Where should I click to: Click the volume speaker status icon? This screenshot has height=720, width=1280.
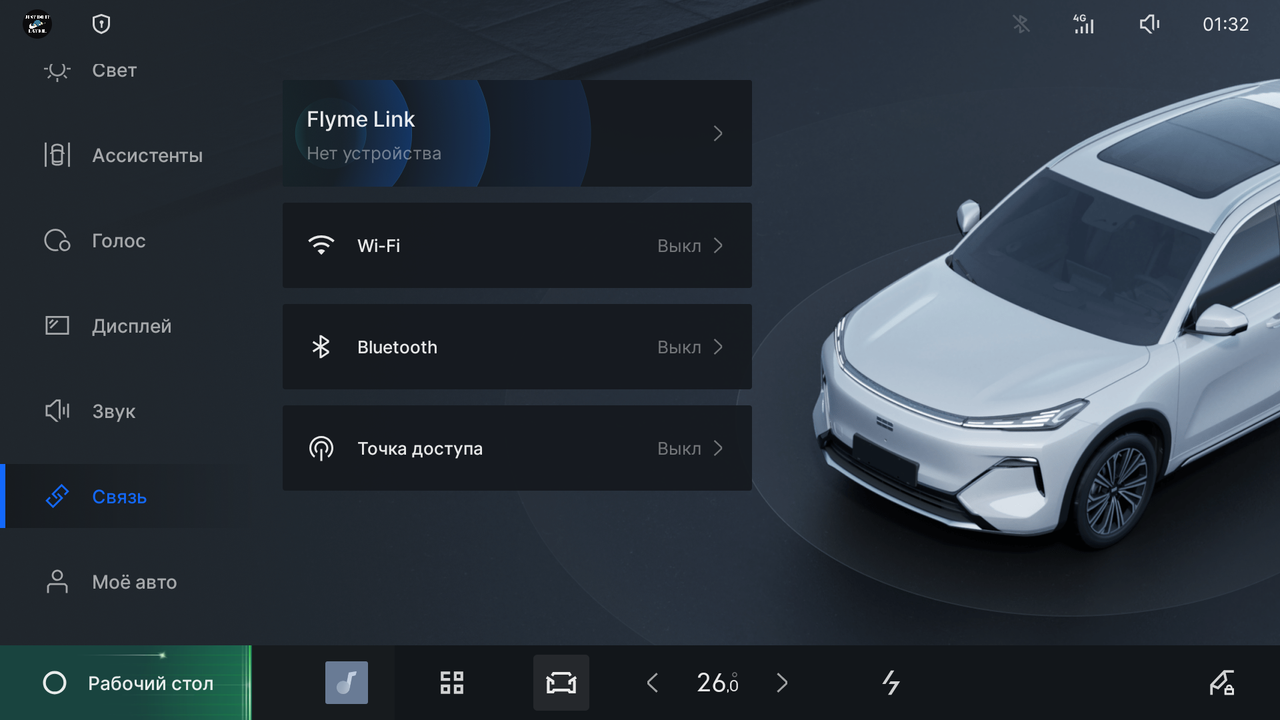1150,24
